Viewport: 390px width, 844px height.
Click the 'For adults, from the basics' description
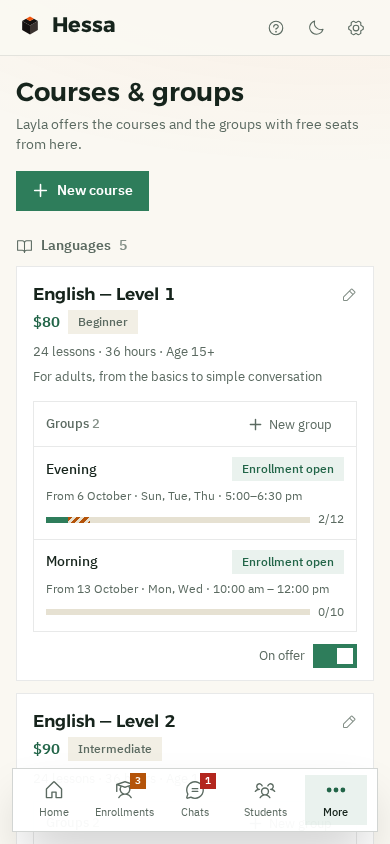pyautogui.click(x=178, y=377)
